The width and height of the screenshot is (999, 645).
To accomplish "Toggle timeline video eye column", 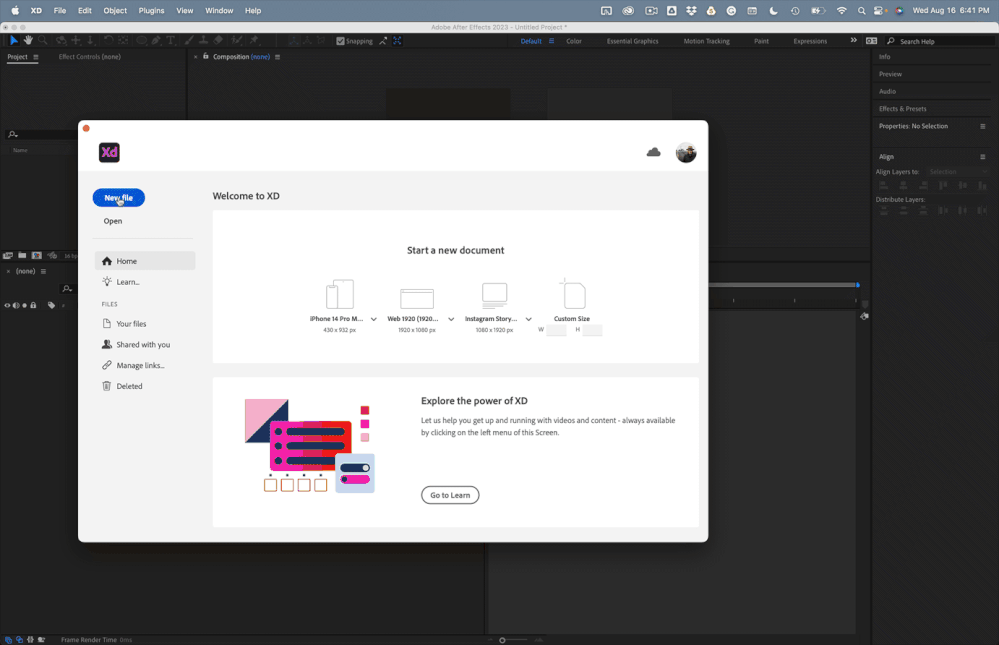I will [7, 305].
